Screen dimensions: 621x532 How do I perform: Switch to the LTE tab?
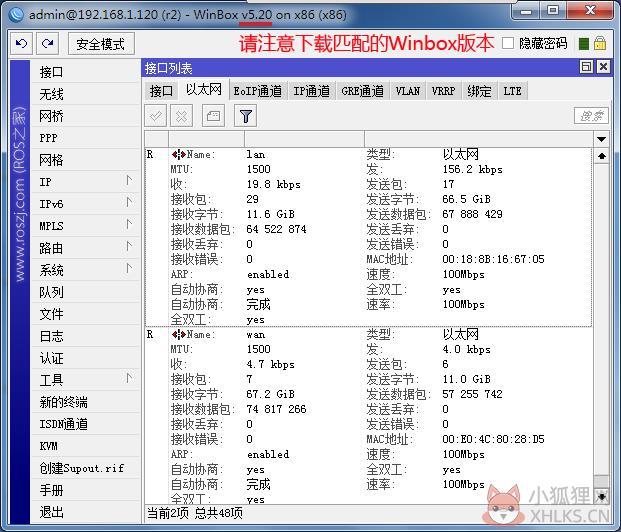512,91
